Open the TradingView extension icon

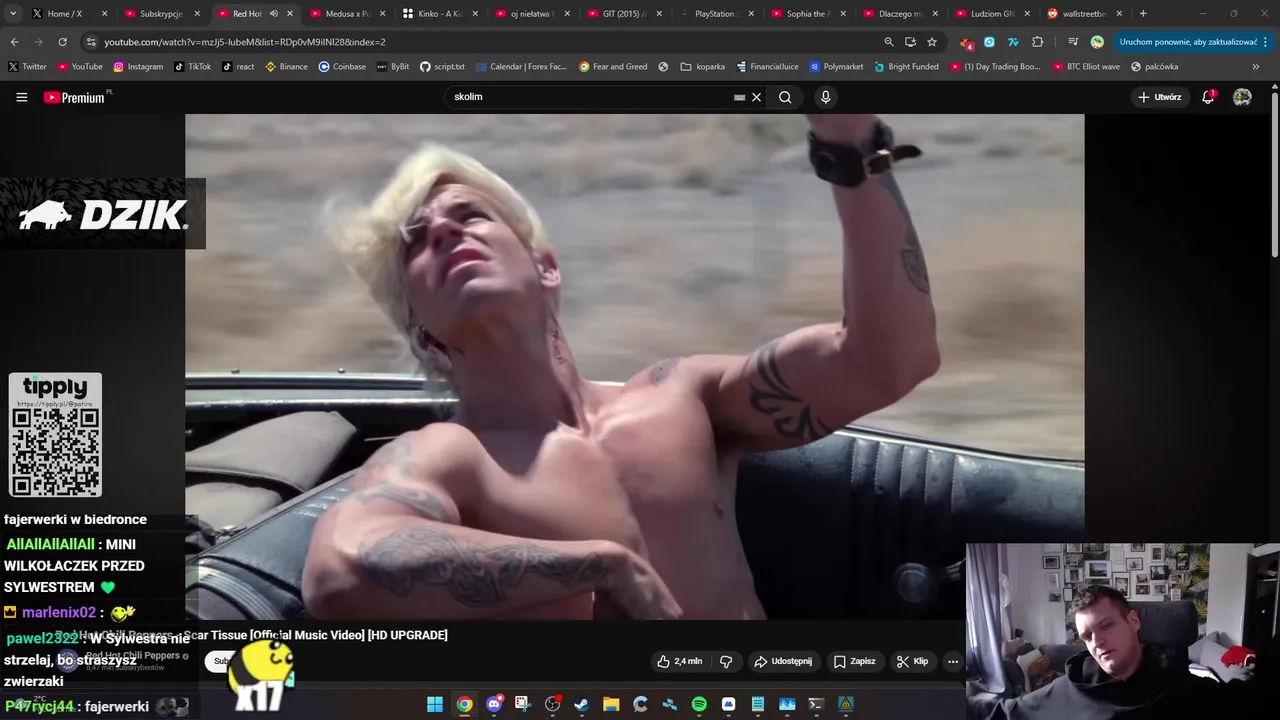1013,42
